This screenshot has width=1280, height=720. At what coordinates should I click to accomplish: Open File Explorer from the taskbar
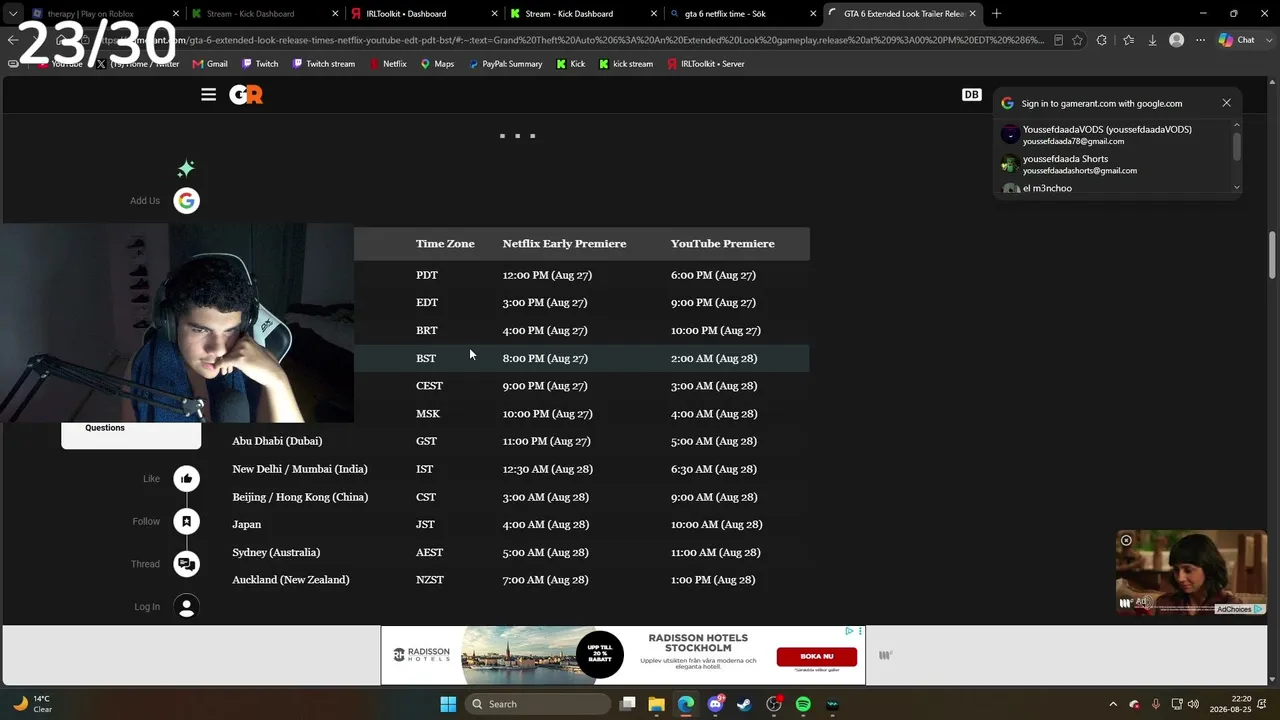coord(656,704)
